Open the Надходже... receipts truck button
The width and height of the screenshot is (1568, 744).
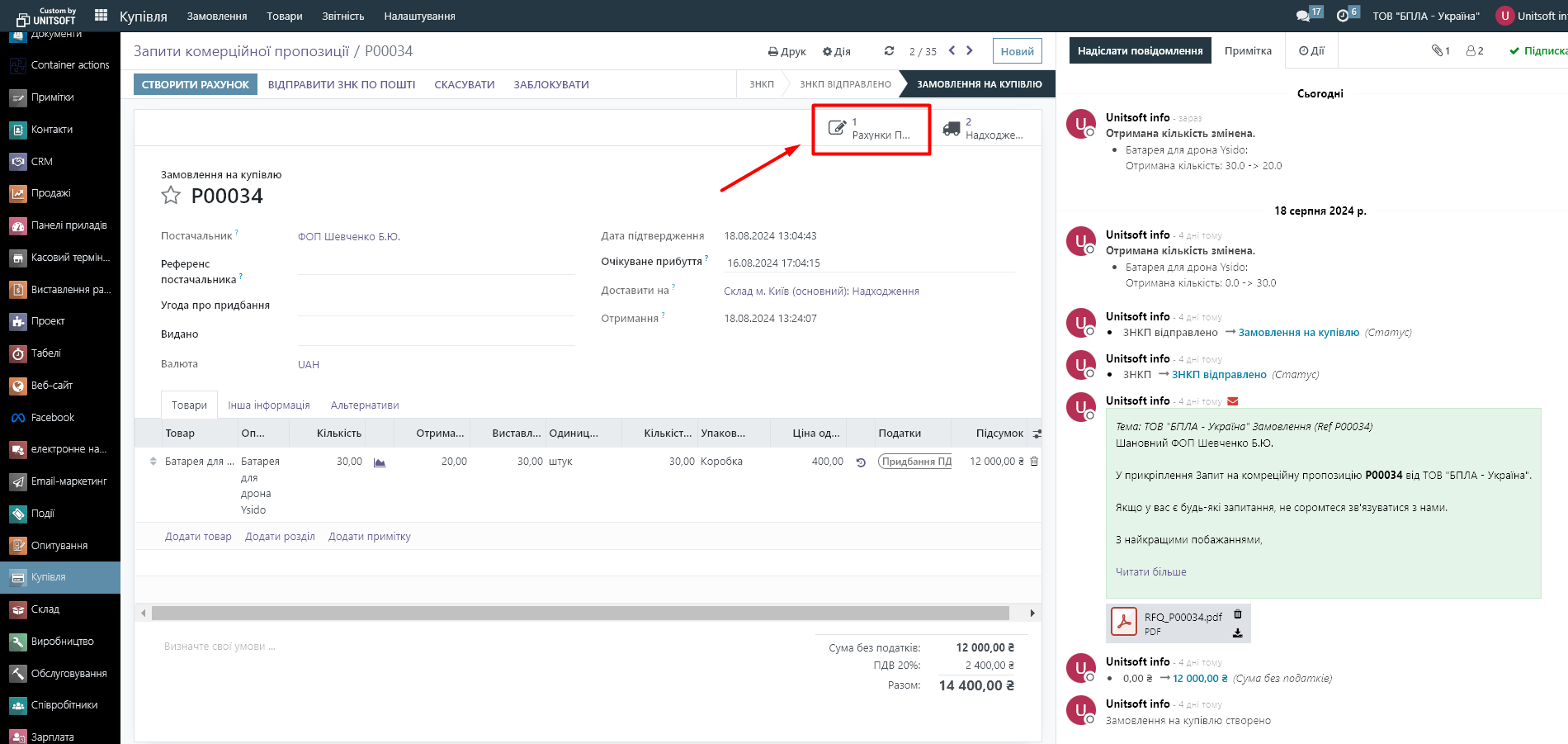coord(983,129)
